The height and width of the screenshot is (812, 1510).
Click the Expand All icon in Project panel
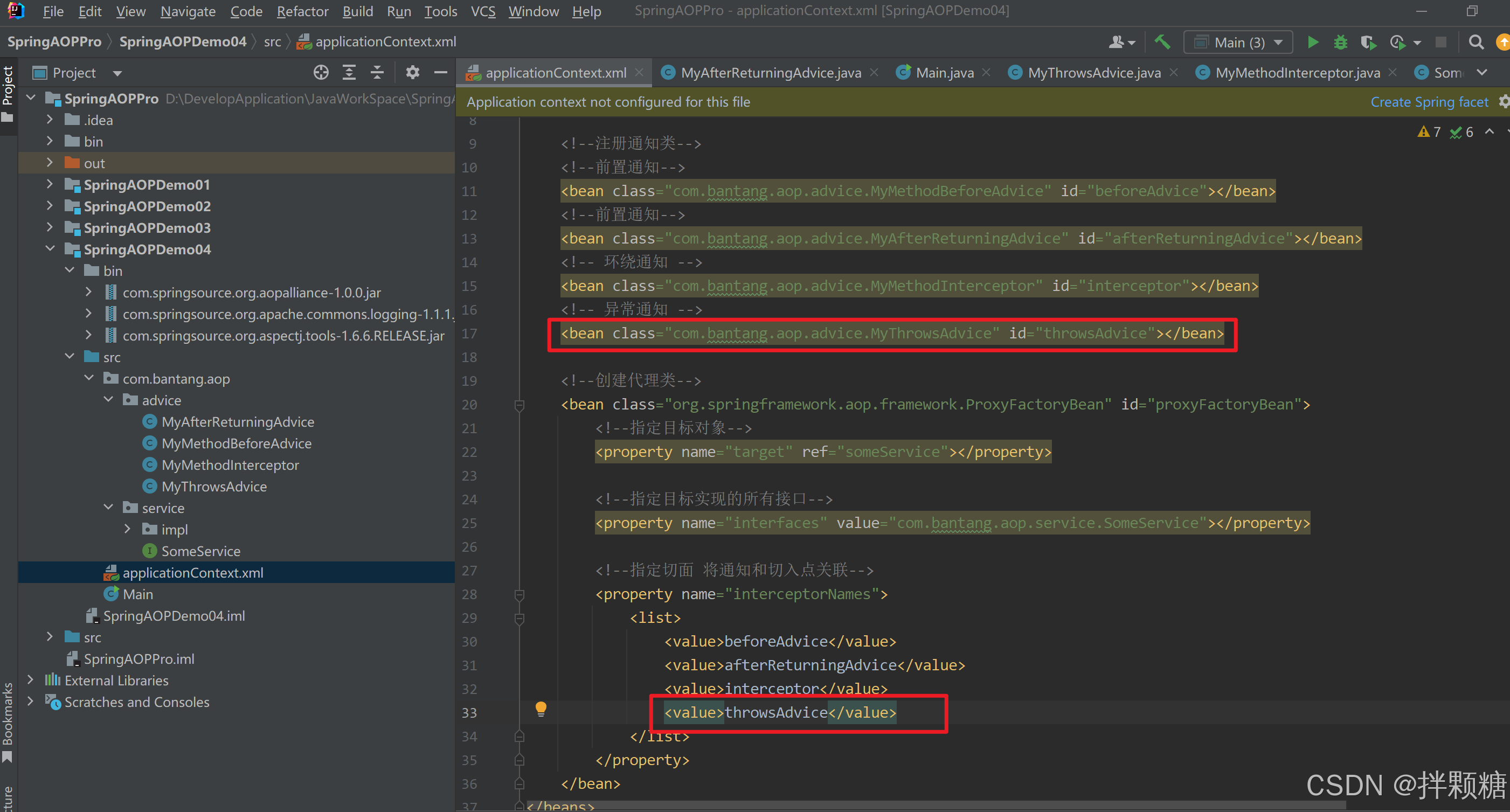349,73
